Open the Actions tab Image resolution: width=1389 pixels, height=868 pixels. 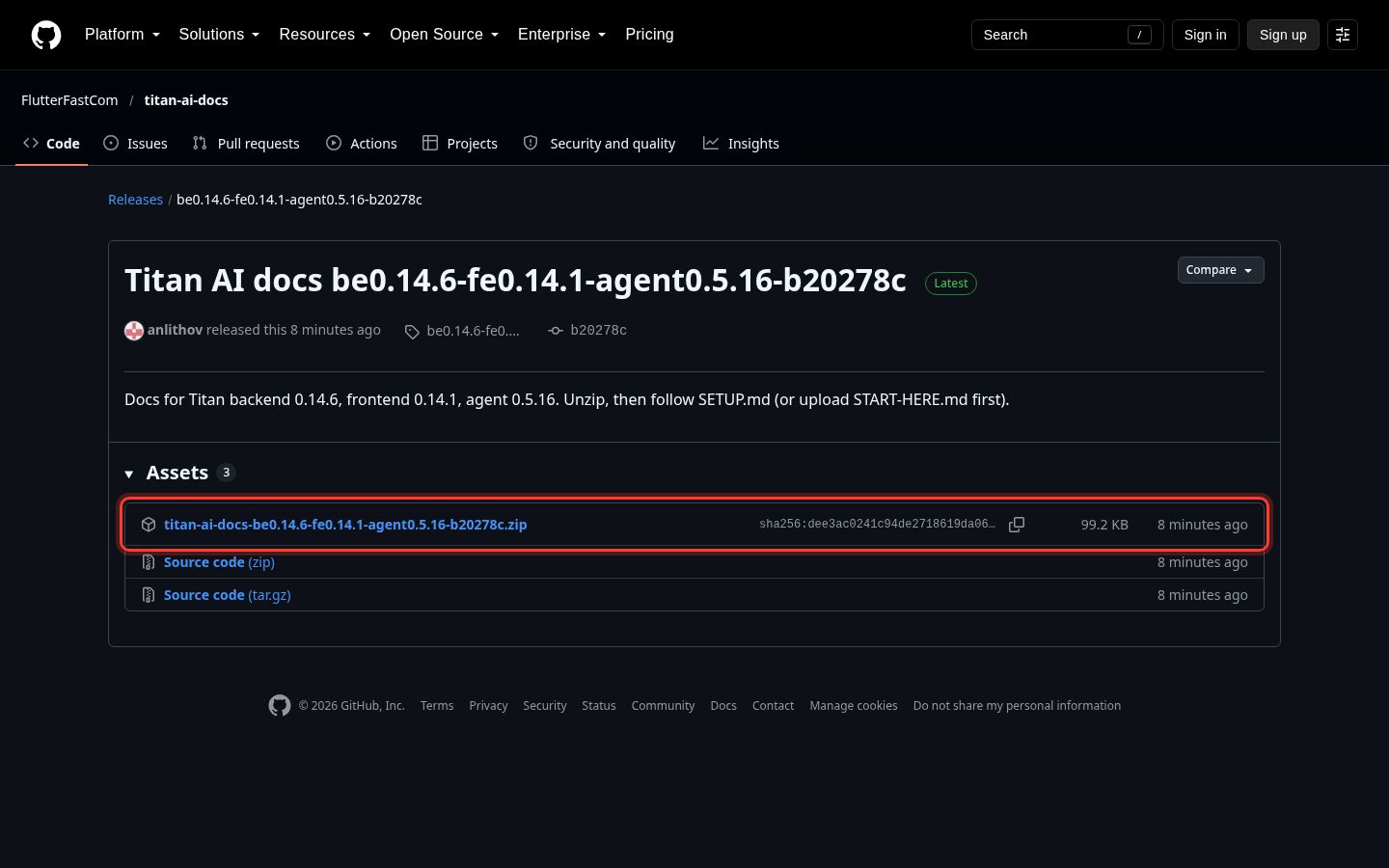click(x=362, y=144)
